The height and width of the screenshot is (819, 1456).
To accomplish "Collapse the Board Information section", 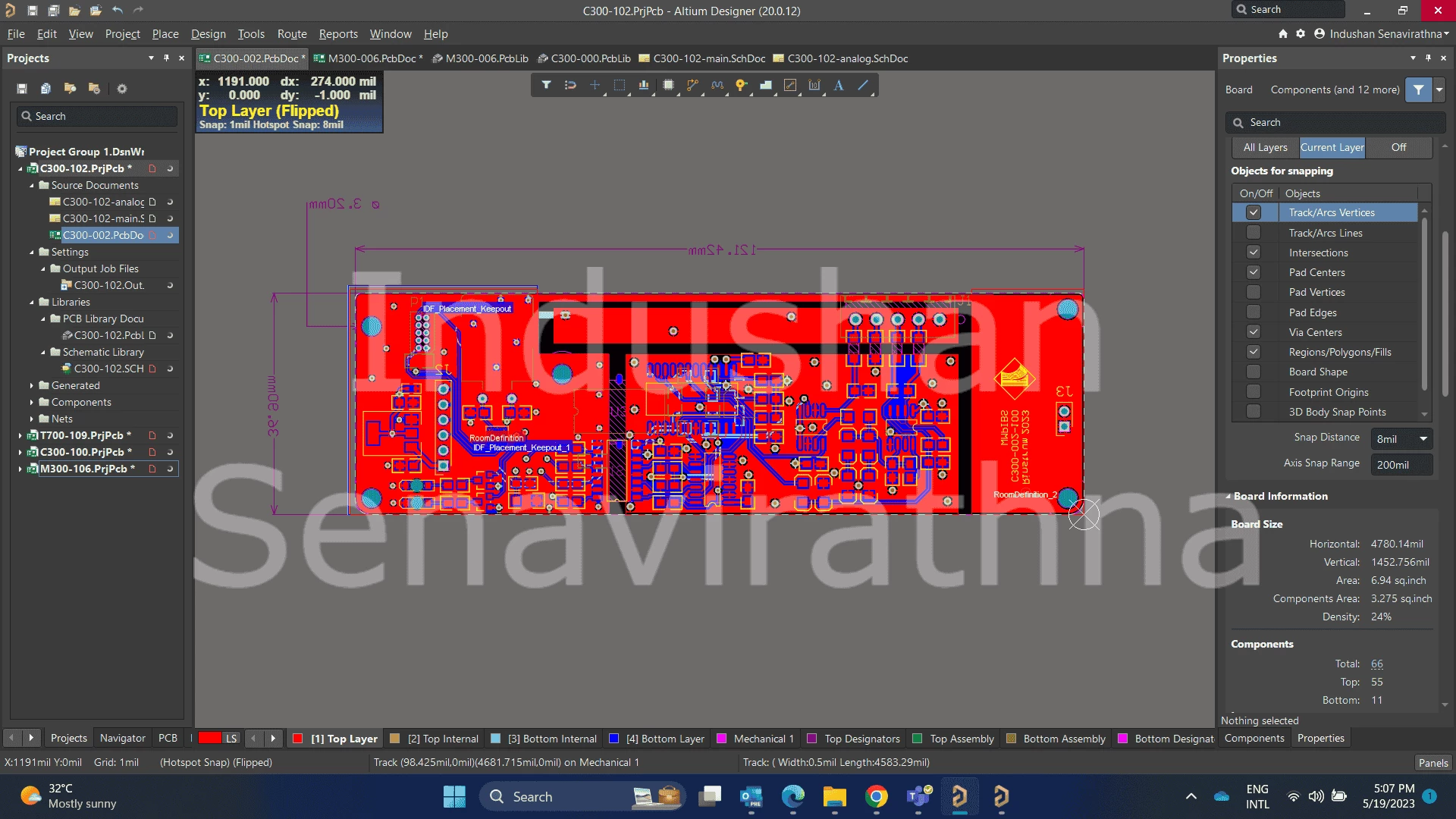I will click(1228, 497).
